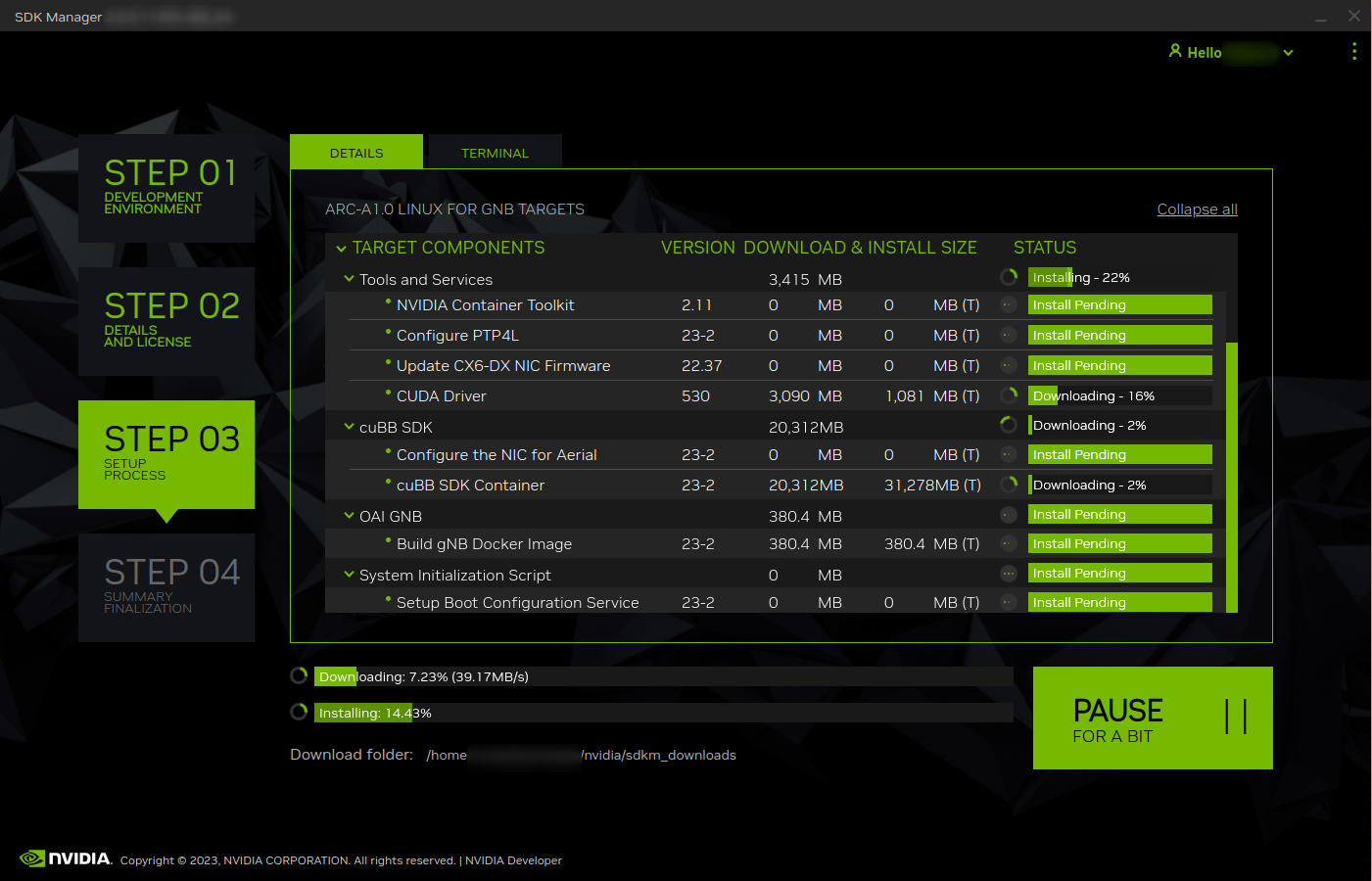Open the three-dot options menu

(1353, 52)
